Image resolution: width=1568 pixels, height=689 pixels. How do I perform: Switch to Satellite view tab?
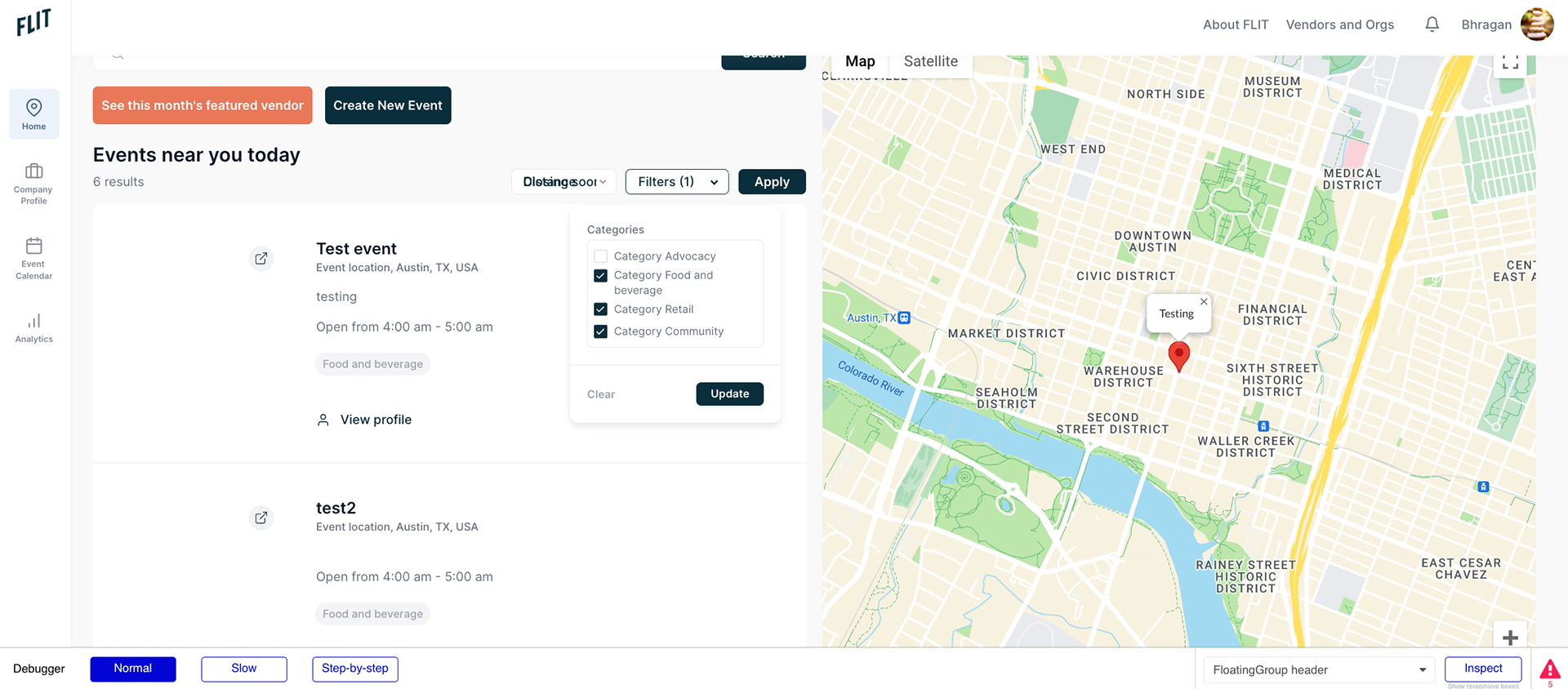[x=931, y=62]
